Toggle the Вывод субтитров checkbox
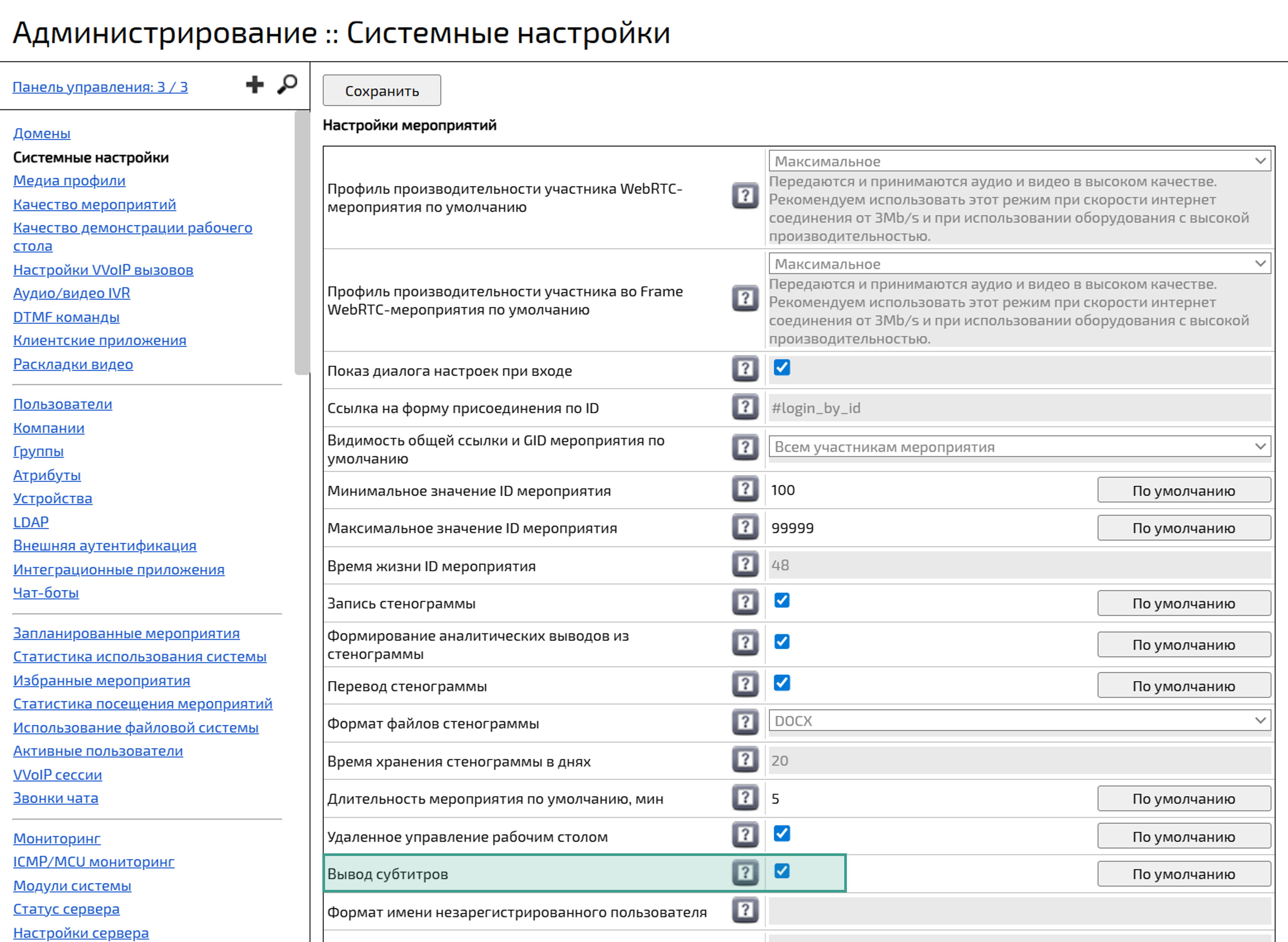The width and height of the screenshot is (1288, 942). [782, 871]
